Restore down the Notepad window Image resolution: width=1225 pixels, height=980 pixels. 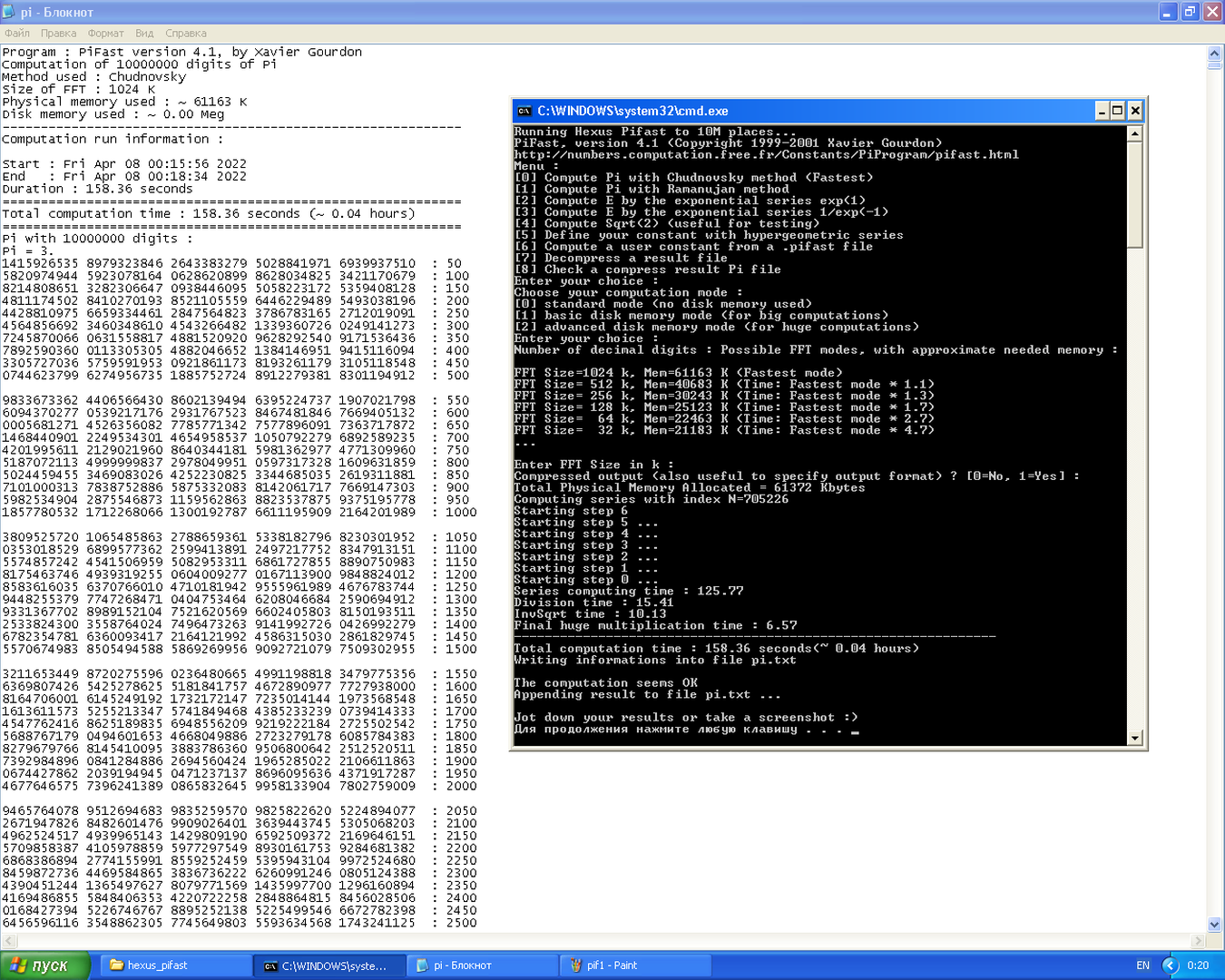click(x=1191, y=12)
